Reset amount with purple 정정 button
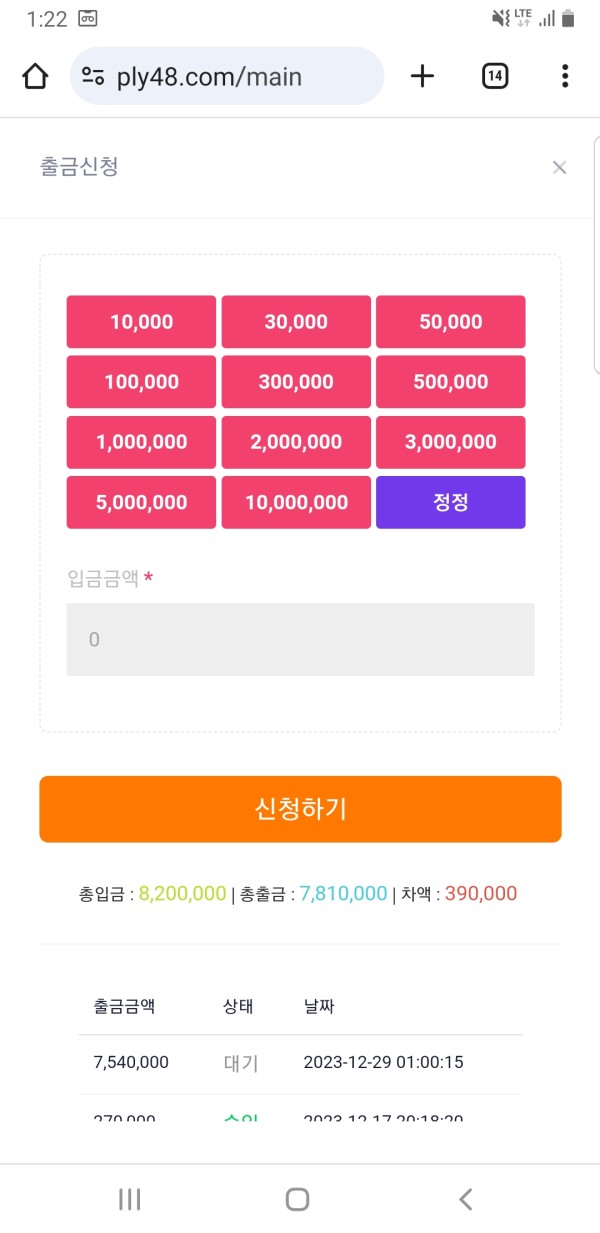 450,502
